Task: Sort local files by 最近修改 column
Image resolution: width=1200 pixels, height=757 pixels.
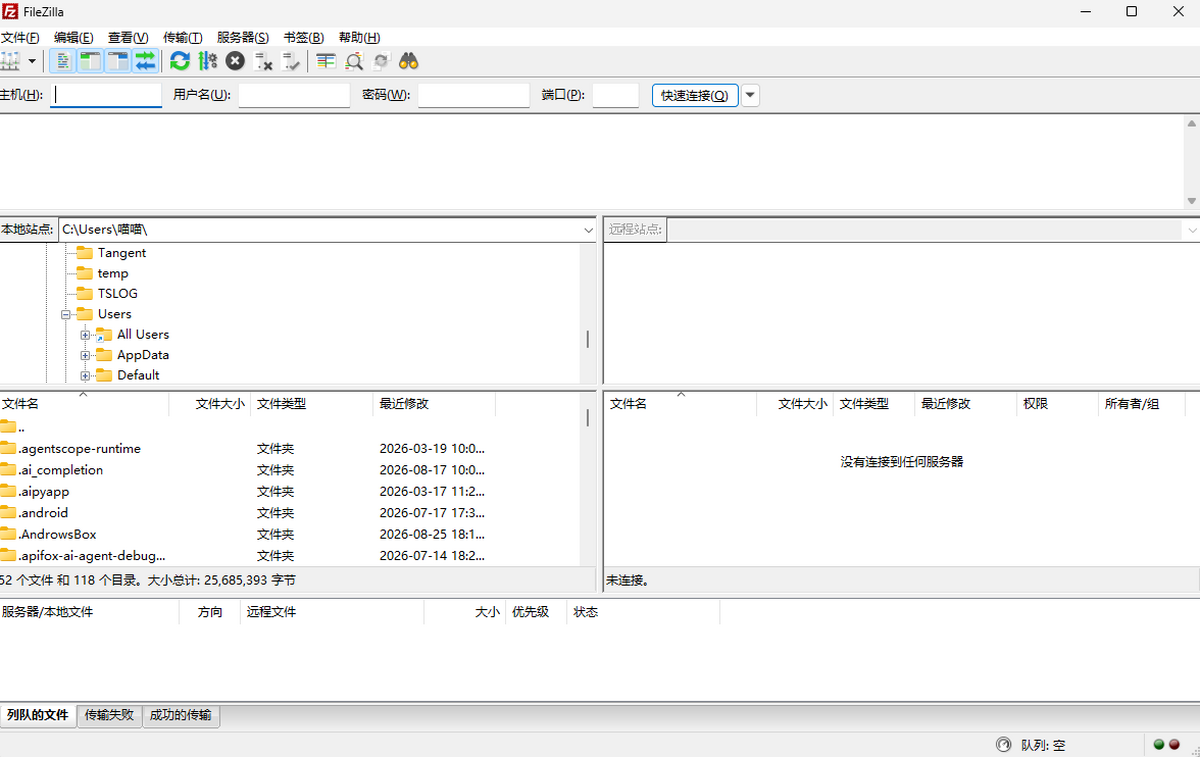Action: 434,404
